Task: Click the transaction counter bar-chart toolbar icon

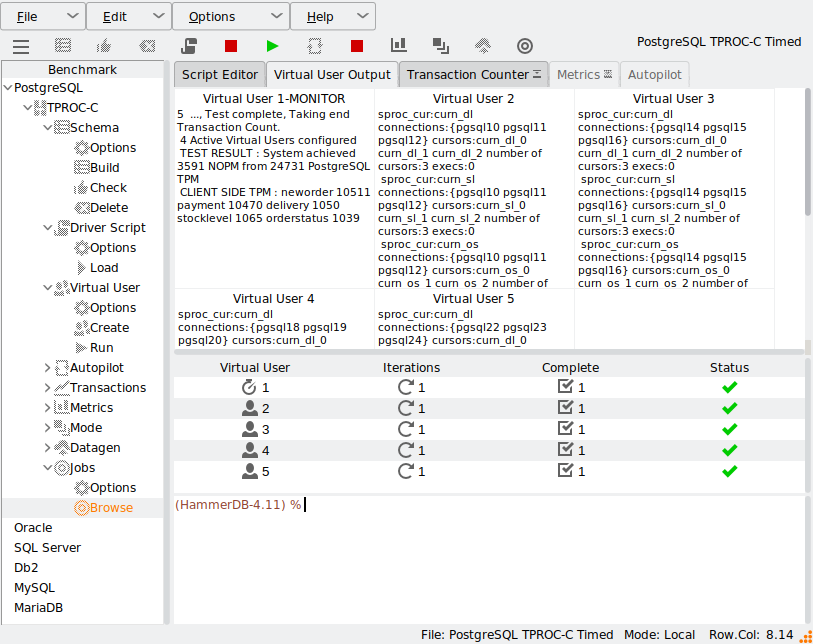Action: (x=398, y=45)
